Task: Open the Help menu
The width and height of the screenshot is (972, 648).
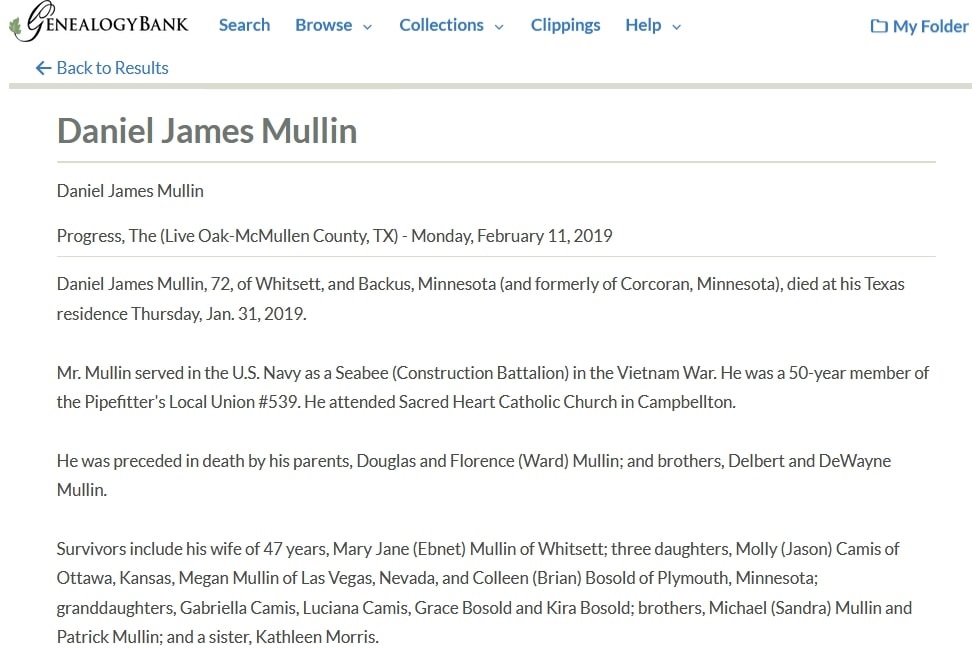Action: click(x=653, y=25)
